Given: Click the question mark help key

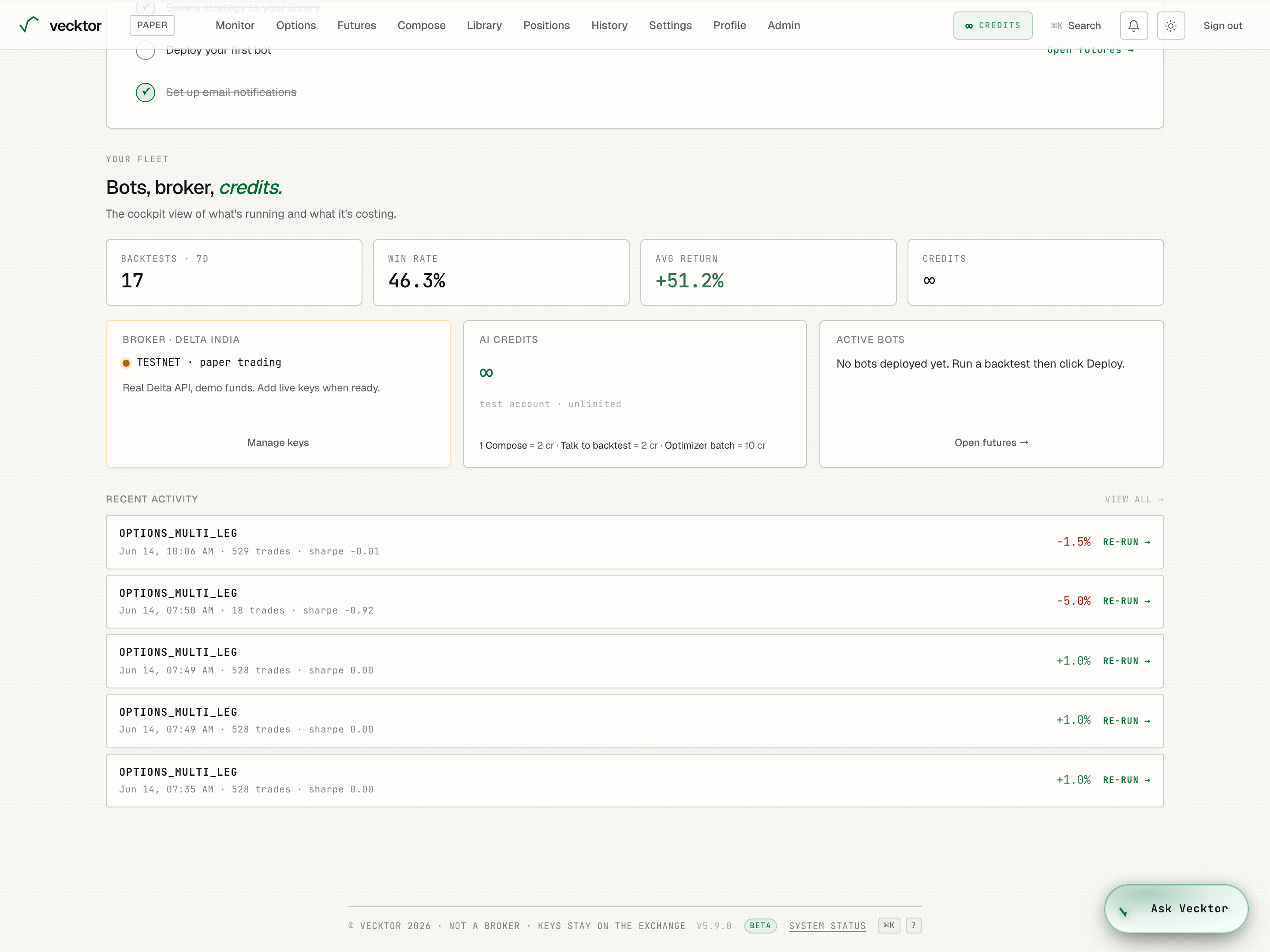Looking at the screenshot, I should coord(913,925).
